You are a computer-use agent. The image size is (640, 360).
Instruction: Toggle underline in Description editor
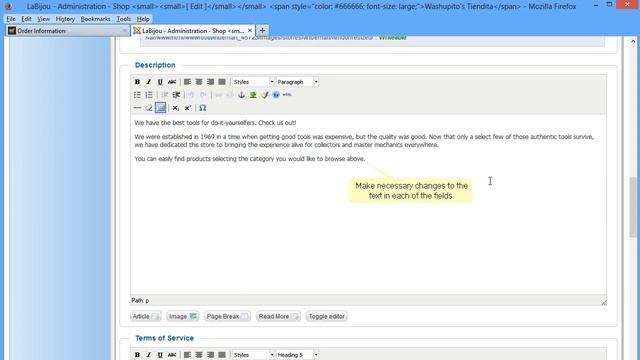(x=160, y=82)
